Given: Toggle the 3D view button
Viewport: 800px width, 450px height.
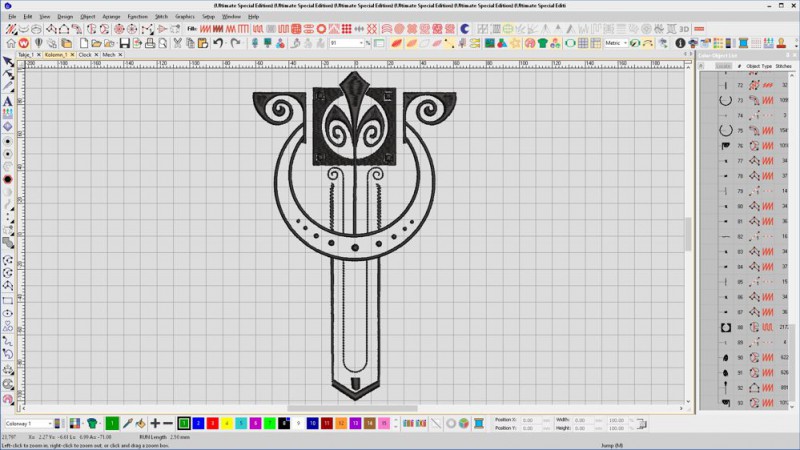Looking at the screenshot, I should tap(684, 29).
